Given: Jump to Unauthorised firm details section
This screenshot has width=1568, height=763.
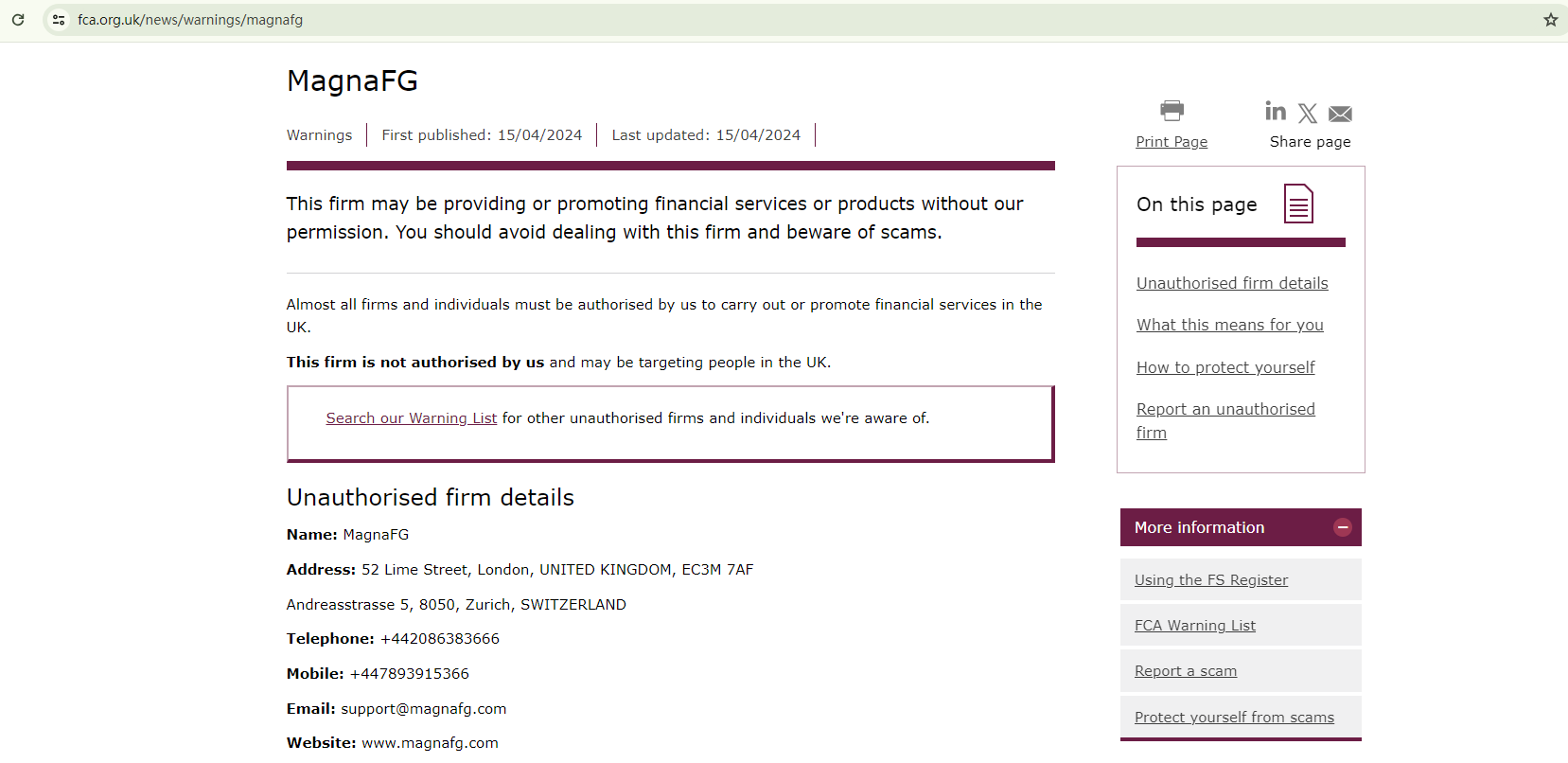Looking at the screenshot, I should (1232, 283).
